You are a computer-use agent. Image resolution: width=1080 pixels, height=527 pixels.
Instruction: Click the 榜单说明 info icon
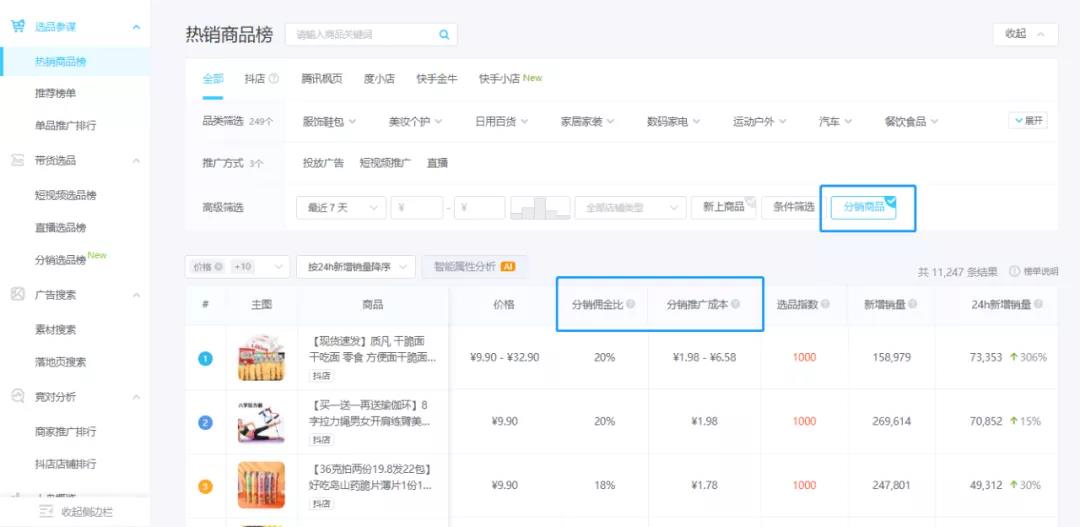click(x=1015, y=271)
